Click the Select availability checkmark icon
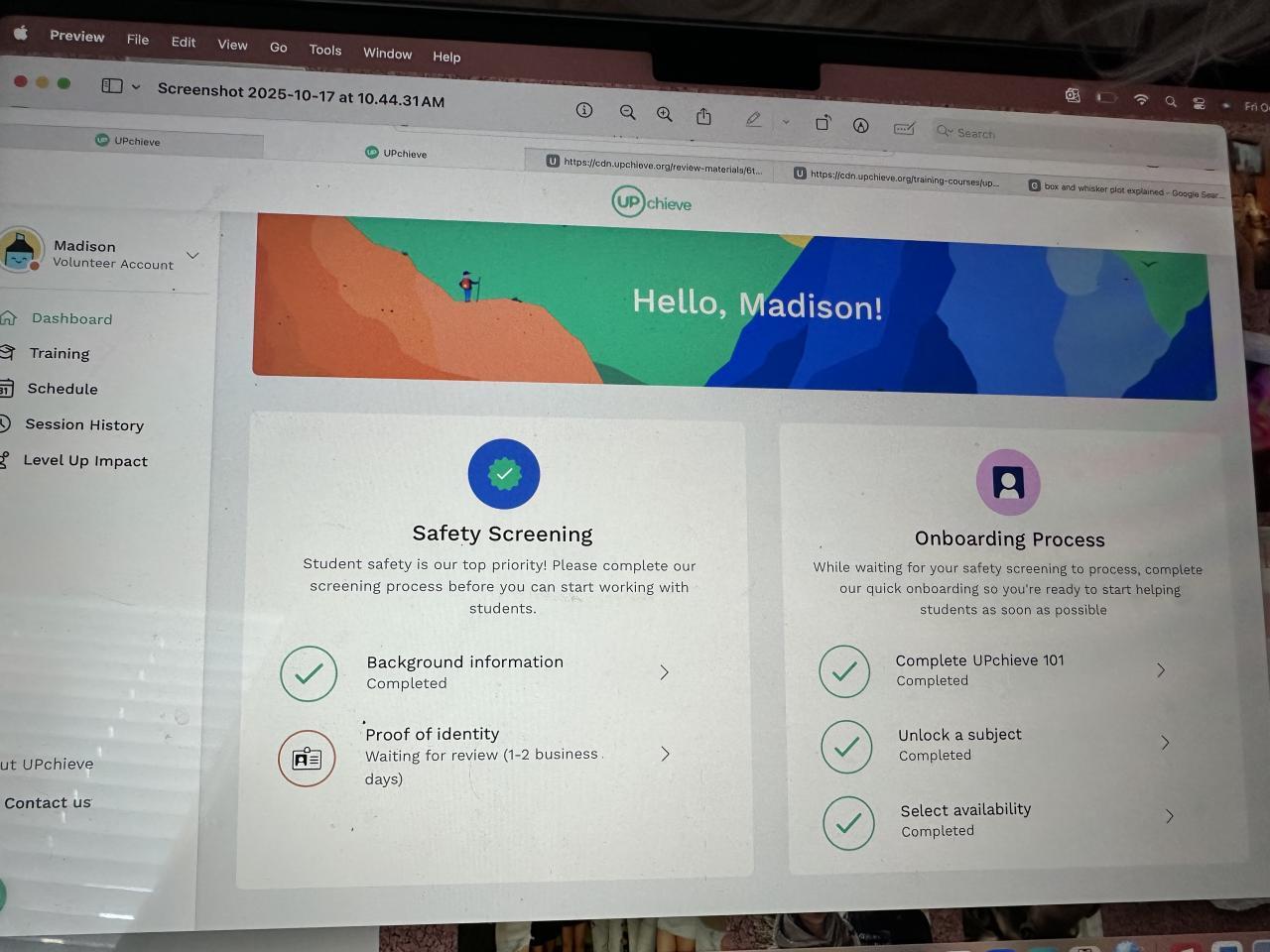1270x952 pixels. (x=848, y=823)
